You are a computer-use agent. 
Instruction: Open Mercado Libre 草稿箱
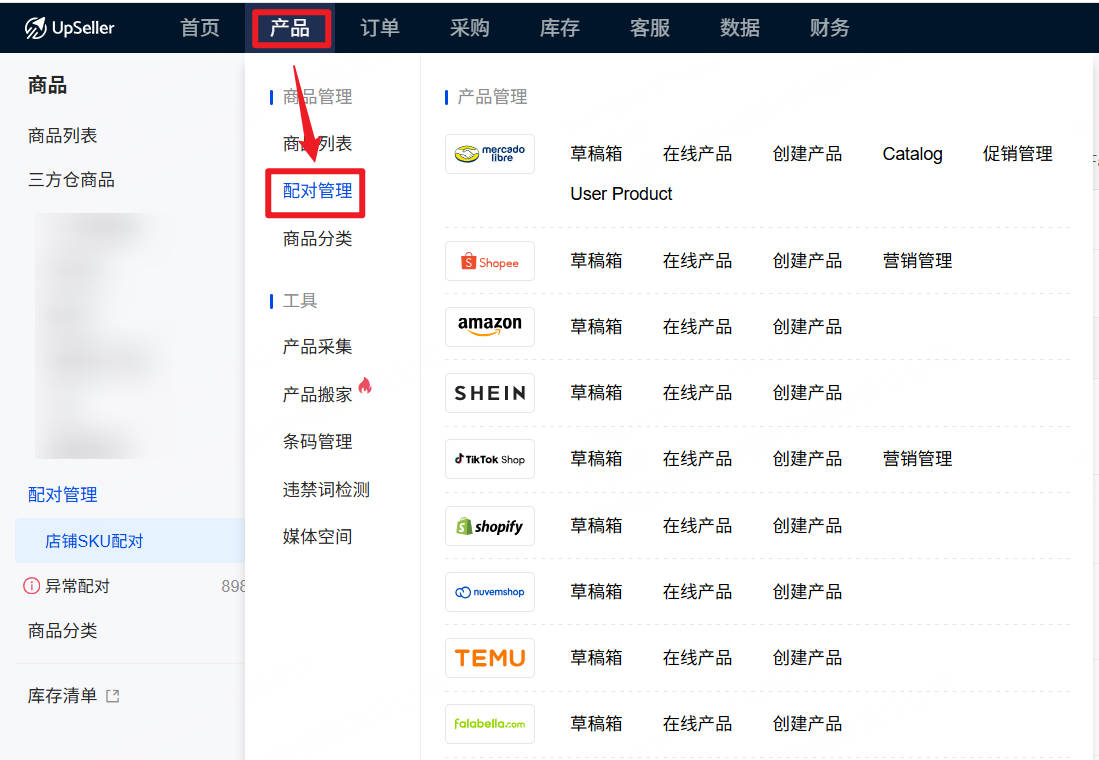tap(596, 154)
